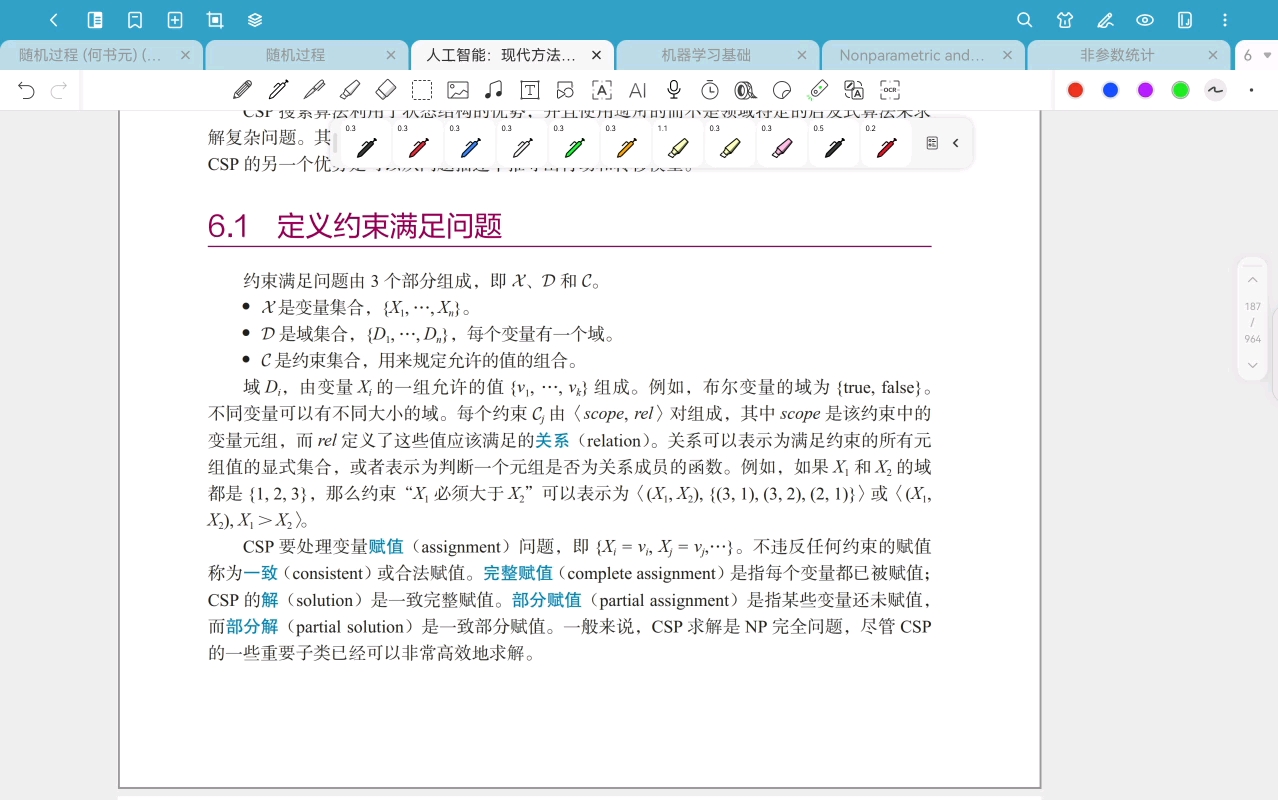1278x800 pixels.
Task: Pick the black 0.5 pen preset
Action: coord(834,144)
